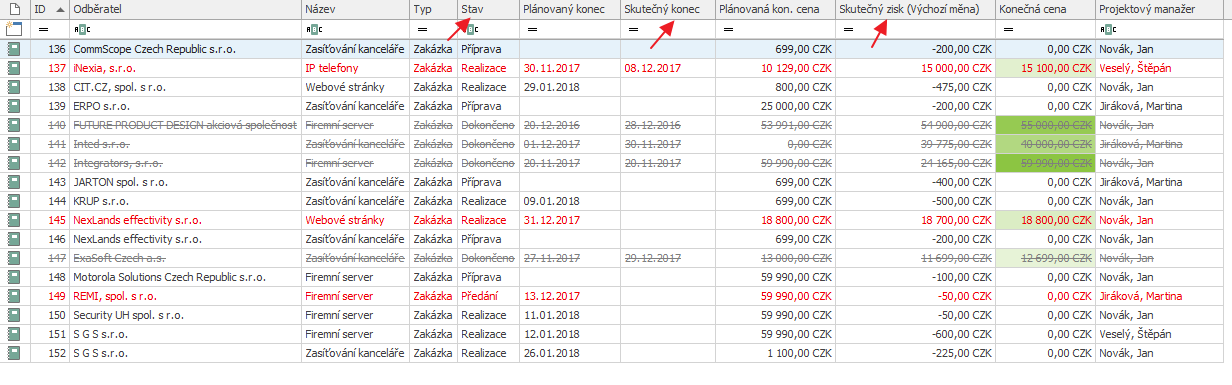Image resolution: width=1232 pixels, height=385 pixels.
Task: Click the row icon for ID 139 ERPO
Action: point(14,106)
